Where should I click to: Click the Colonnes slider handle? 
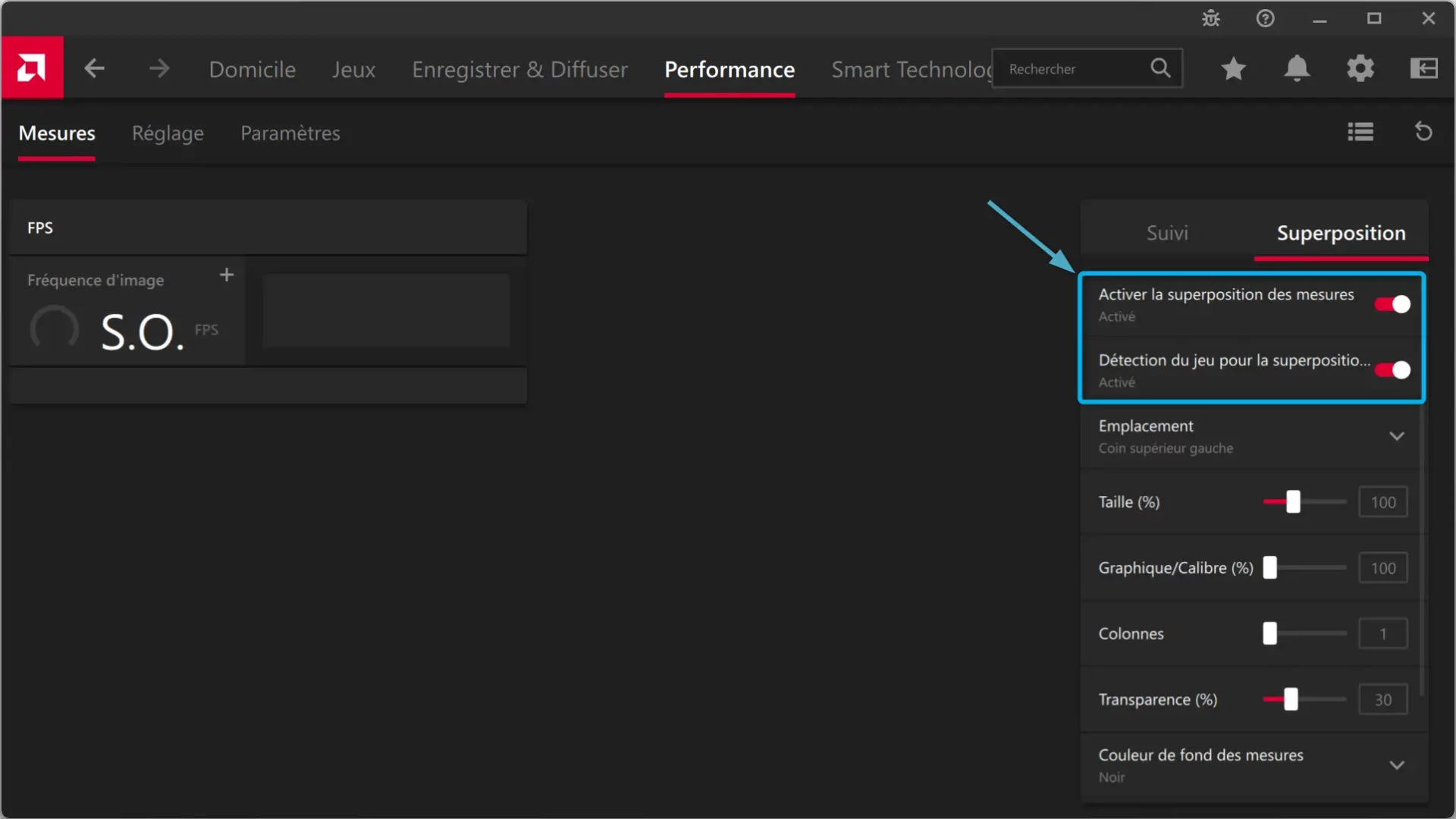(x=1269, y=633)
